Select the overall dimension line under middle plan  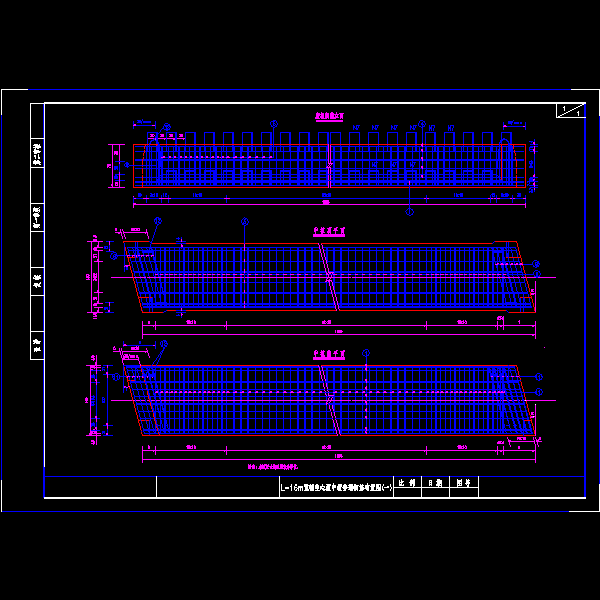click(338, 332)
